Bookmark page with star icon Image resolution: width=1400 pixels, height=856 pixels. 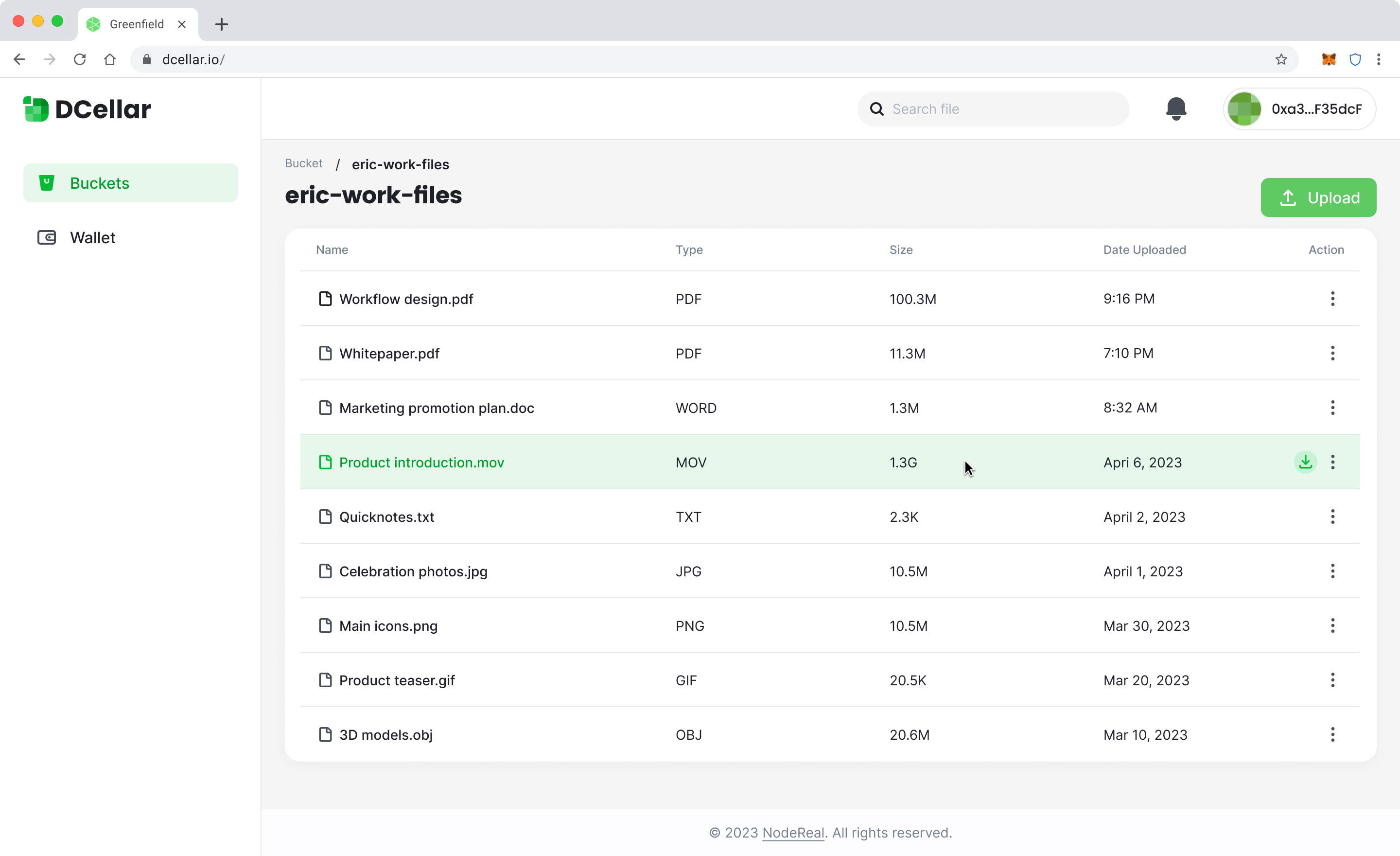pyautogui.click(x=1281, y=59)
